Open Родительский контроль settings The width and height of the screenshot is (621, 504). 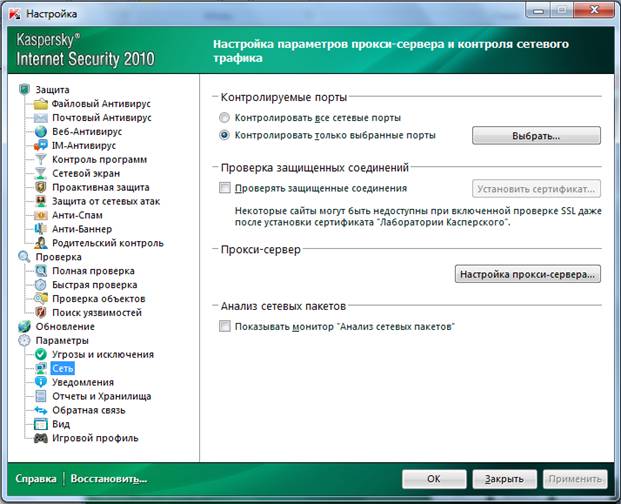coord(108,243)
